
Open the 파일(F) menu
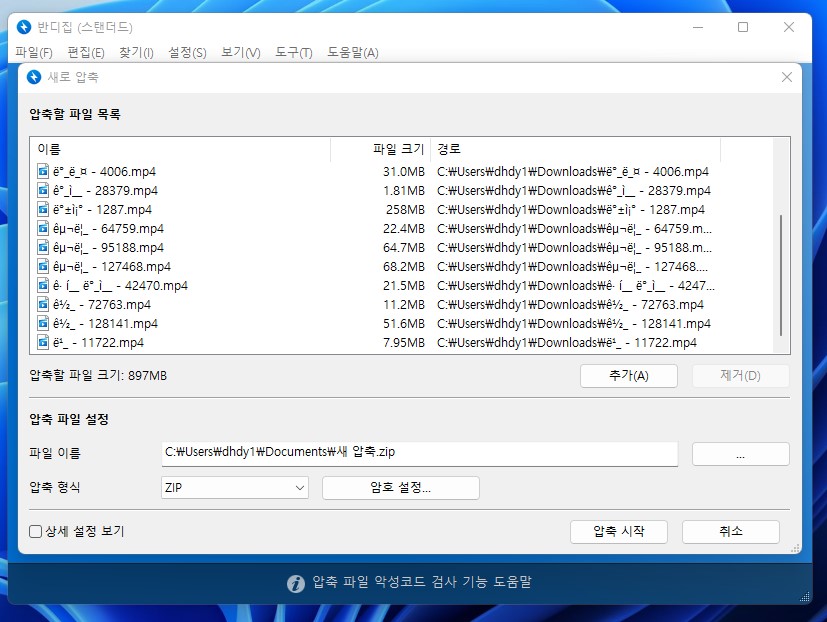[x=34, y=52]
